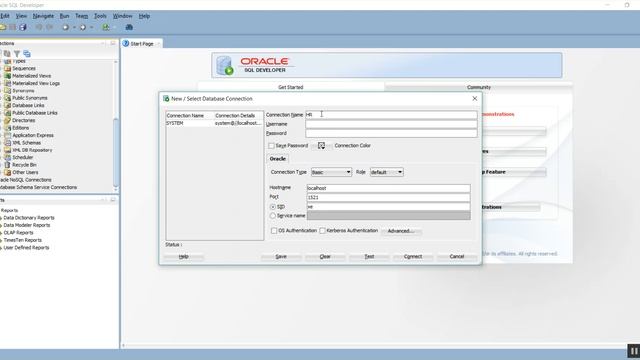Enable the Save Password checkbox
Screen dimensions: 640x360
pos(271,145)
